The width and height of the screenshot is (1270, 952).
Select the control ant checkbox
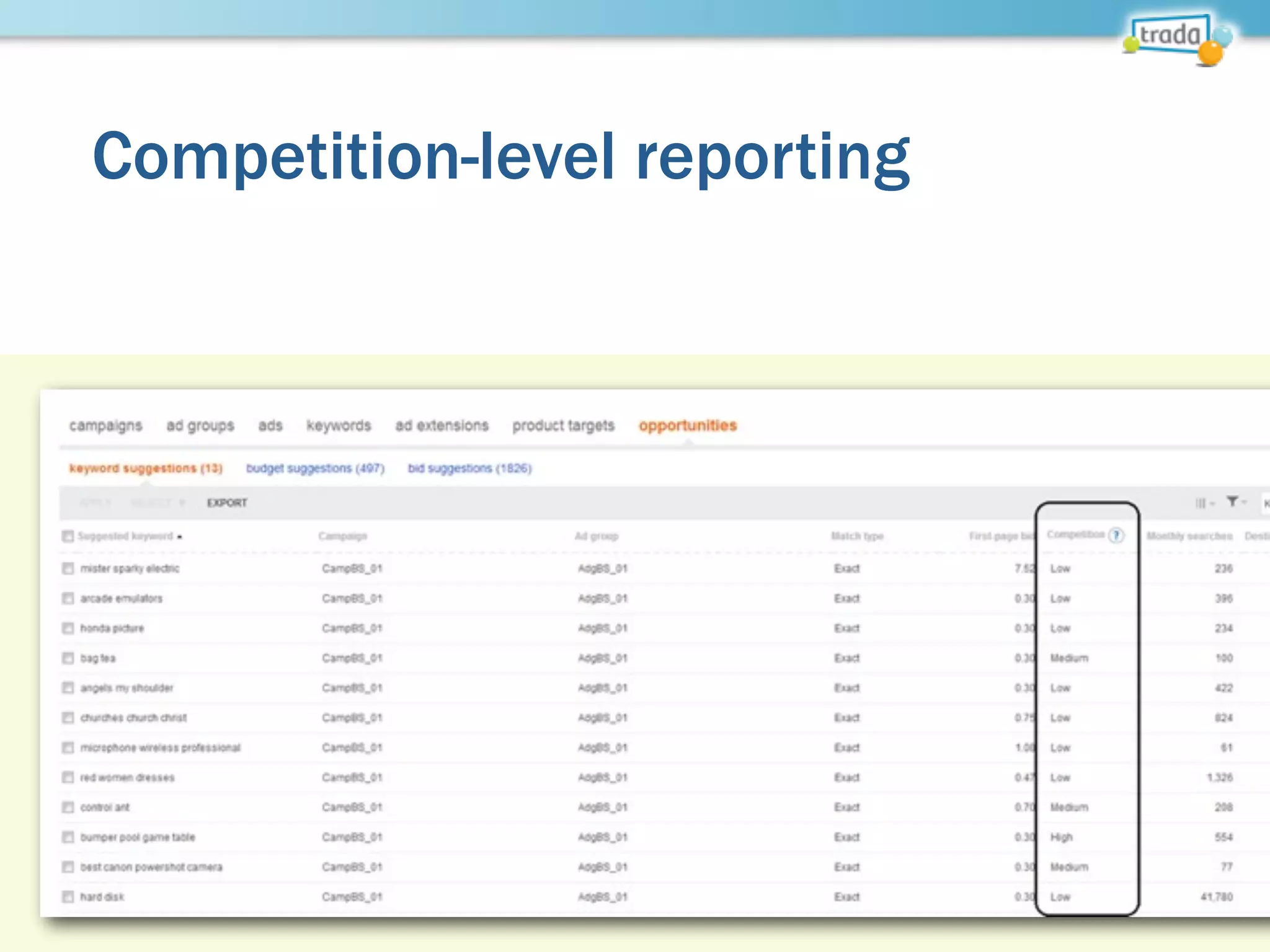point(68,807)
